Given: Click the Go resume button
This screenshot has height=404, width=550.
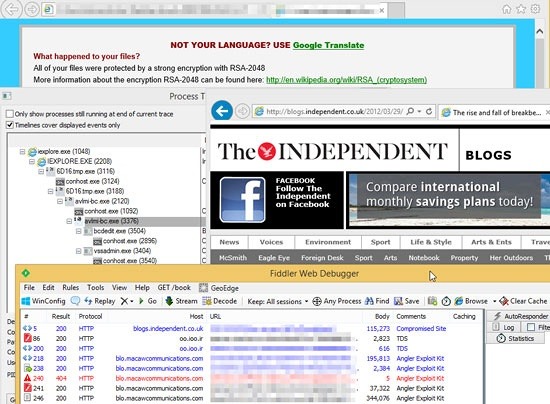Looking at the screenshot, I should [x=148, y=301].
